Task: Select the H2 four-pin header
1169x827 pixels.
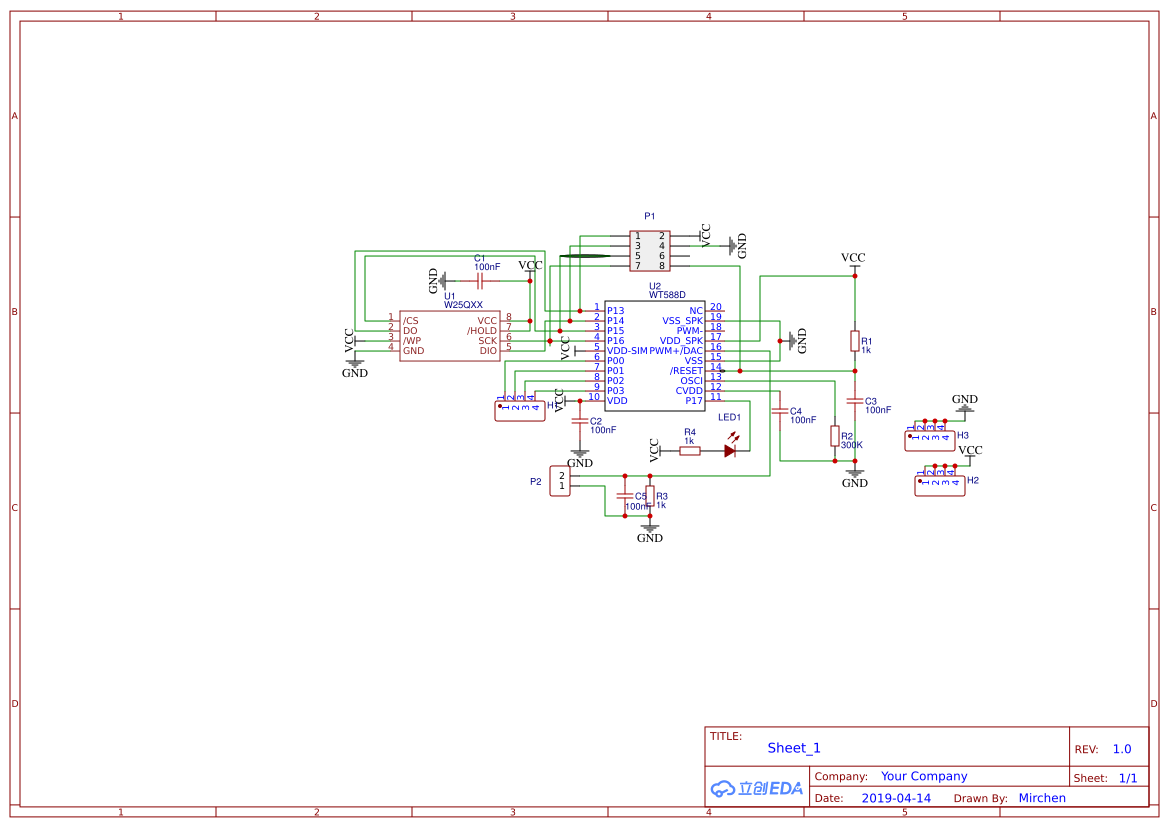Action: pyautogui.click(x=940, y=486)
